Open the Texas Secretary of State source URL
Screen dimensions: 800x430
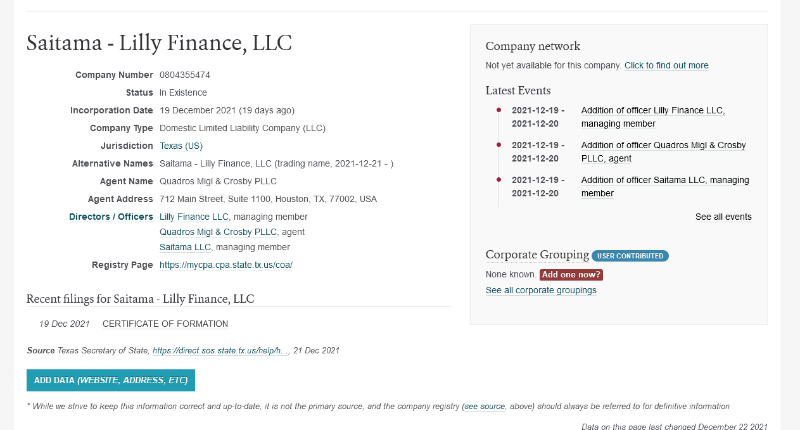pos(220,351)
